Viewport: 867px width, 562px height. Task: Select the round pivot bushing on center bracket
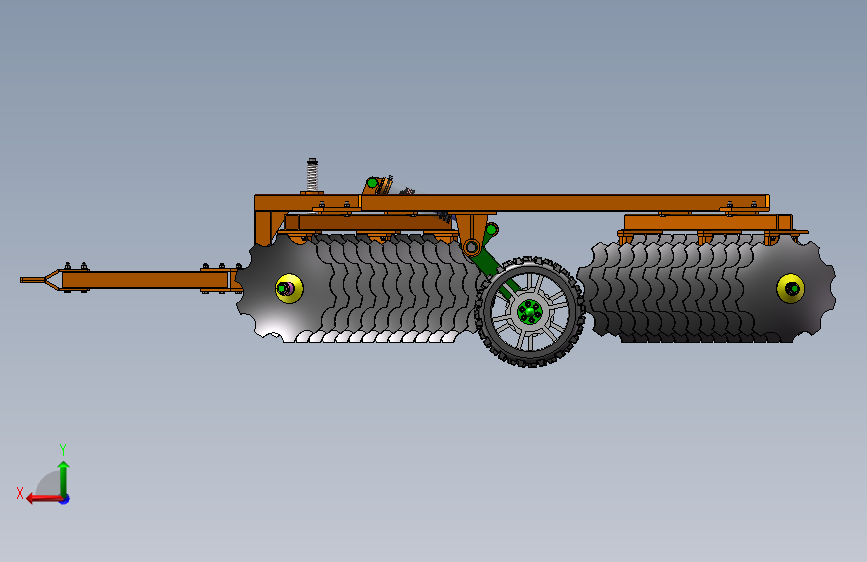[471, 247]
